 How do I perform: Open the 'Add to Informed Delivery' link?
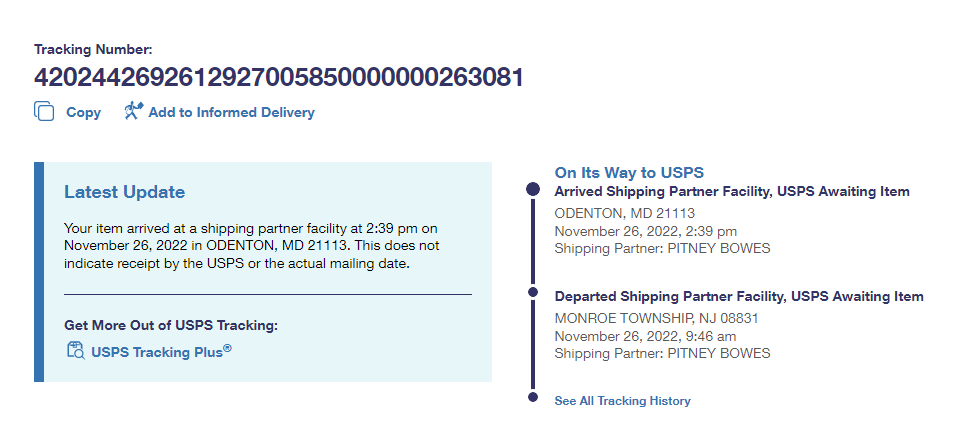point(231,113)
